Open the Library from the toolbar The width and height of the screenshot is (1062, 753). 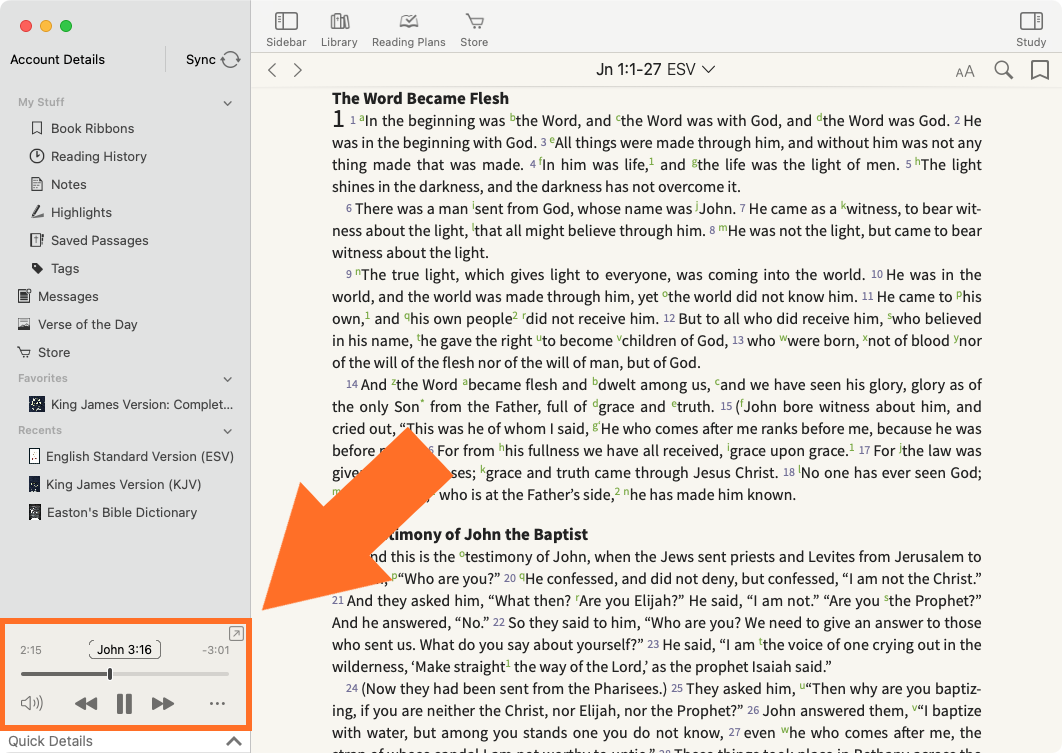tap(339, 29)
